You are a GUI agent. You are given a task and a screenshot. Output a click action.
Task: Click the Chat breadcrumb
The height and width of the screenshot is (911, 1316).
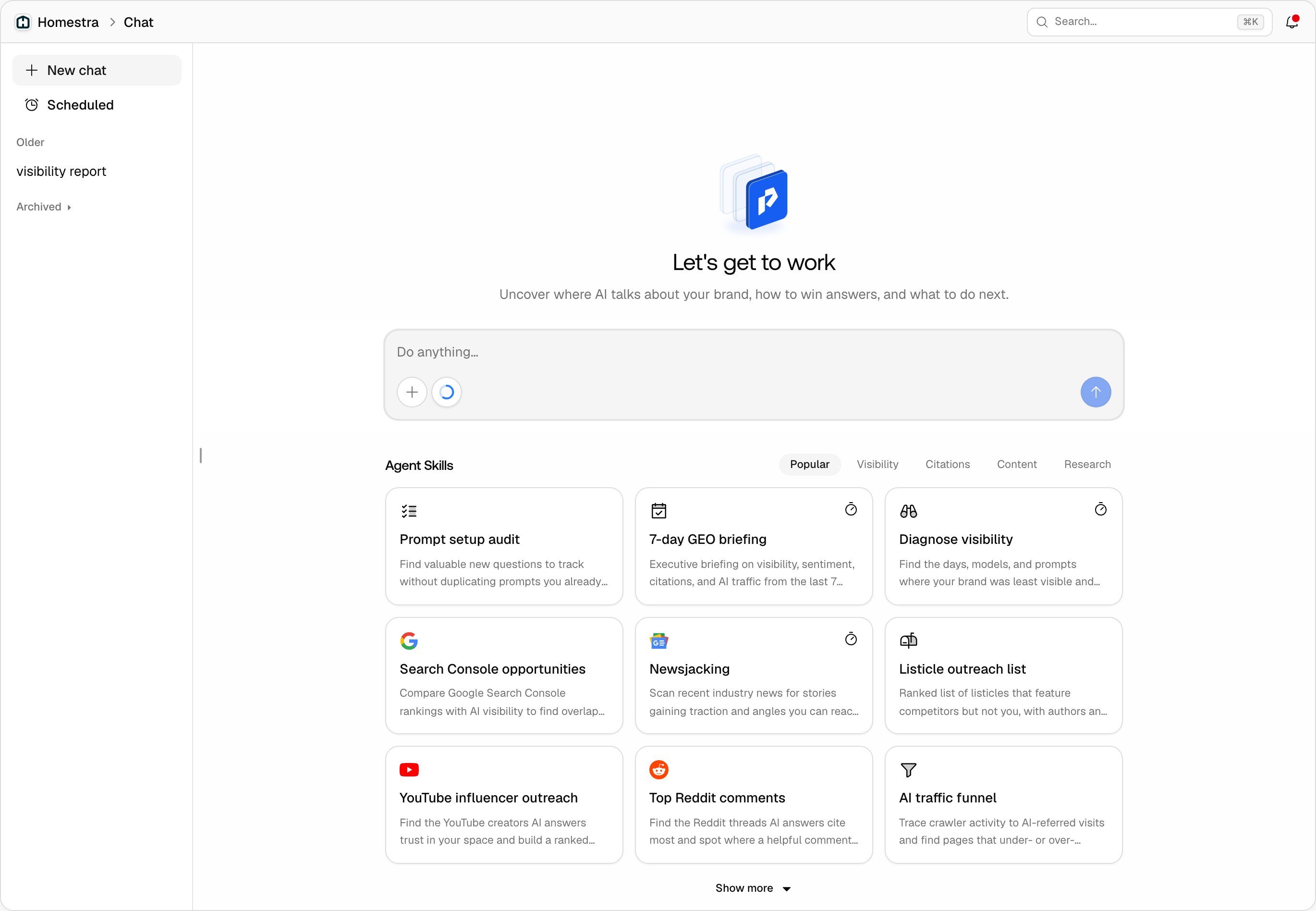(x=139, y=22)
